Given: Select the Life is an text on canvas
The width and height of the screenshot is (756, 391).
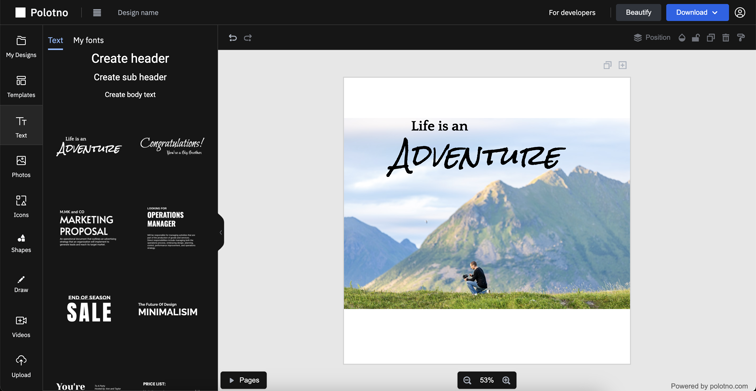Looking at the screenshot, I should click(439, 126).
